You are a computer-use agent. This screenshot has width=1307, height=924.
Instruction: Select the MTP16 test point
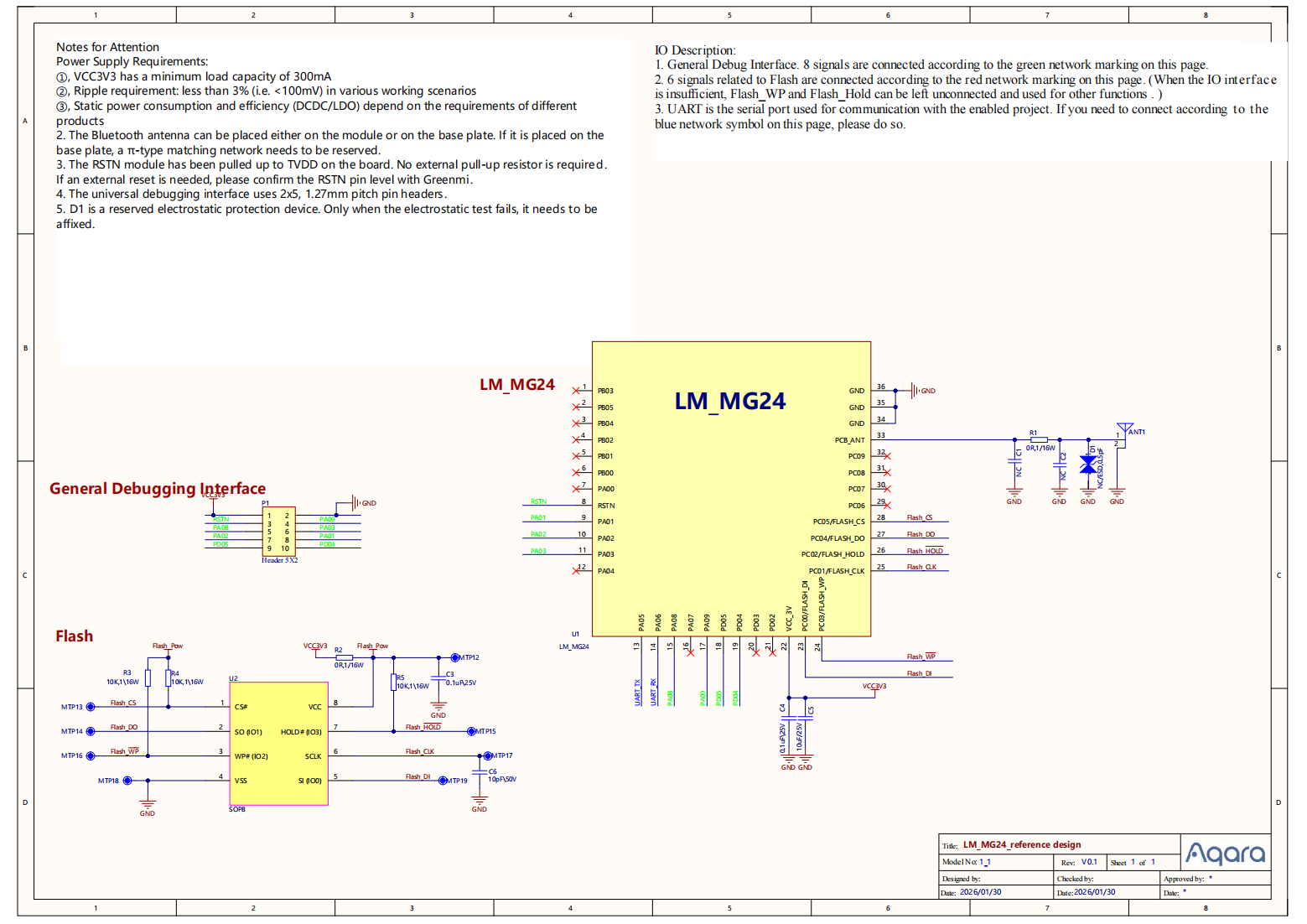(x=91, y=755)
